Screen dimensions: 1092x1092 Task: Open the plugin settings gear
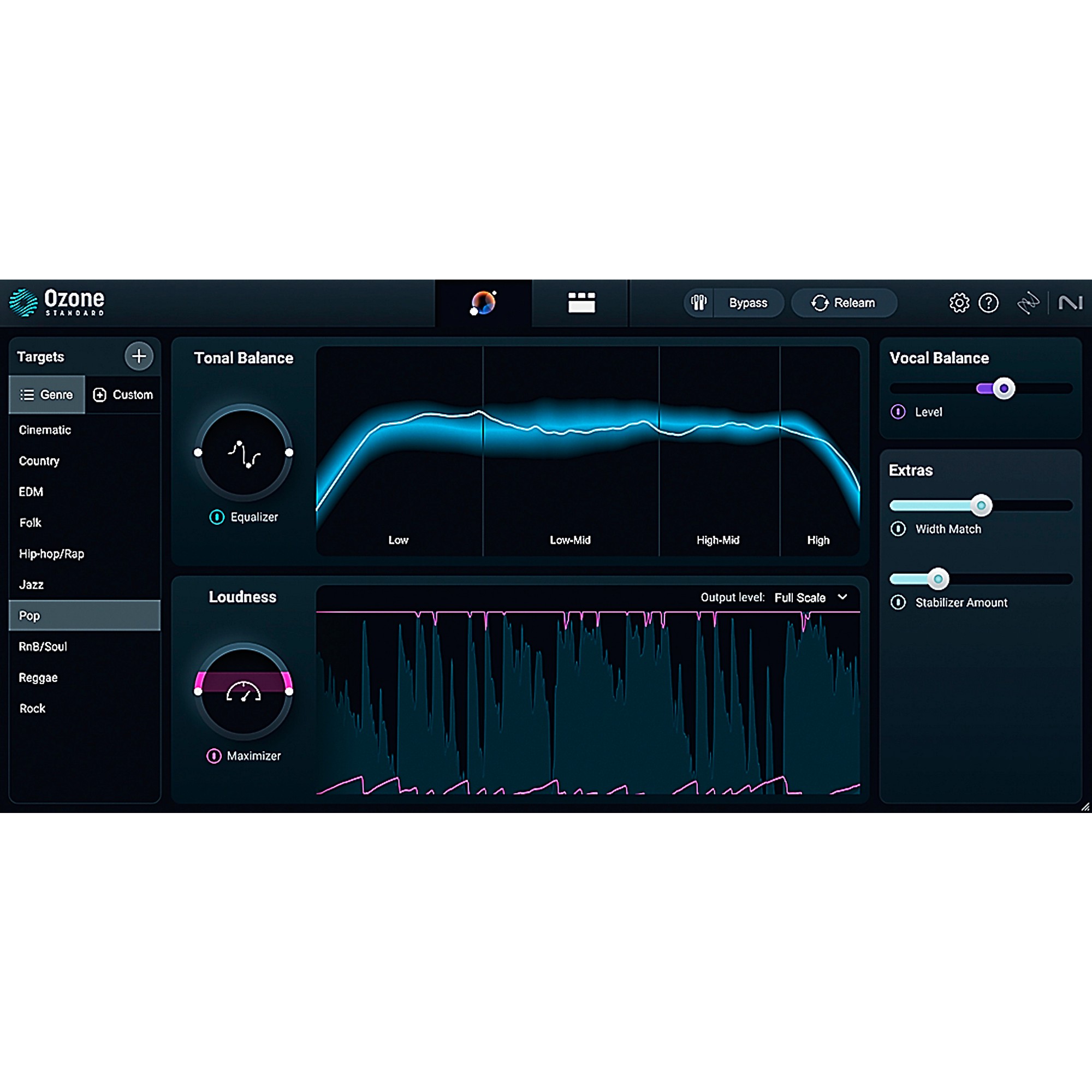pos(959,304)
